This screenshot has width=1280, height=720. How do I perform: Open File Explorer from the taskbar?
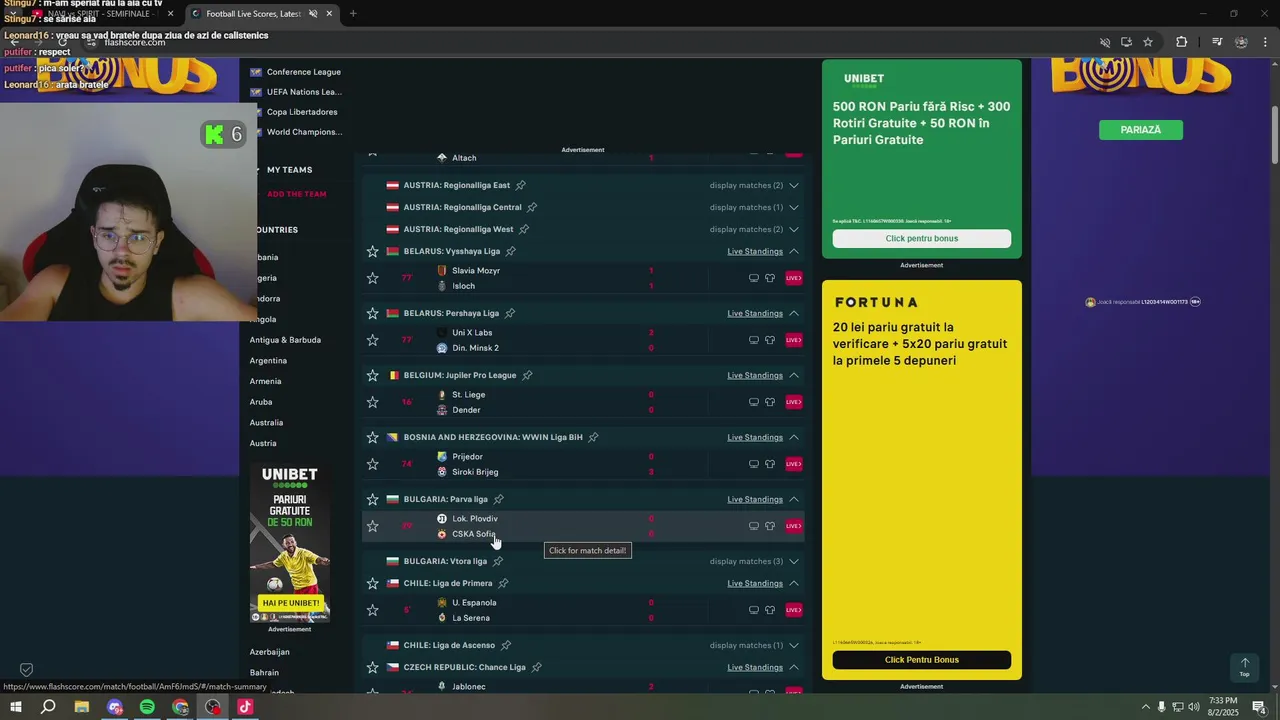(x=81, y=707)
